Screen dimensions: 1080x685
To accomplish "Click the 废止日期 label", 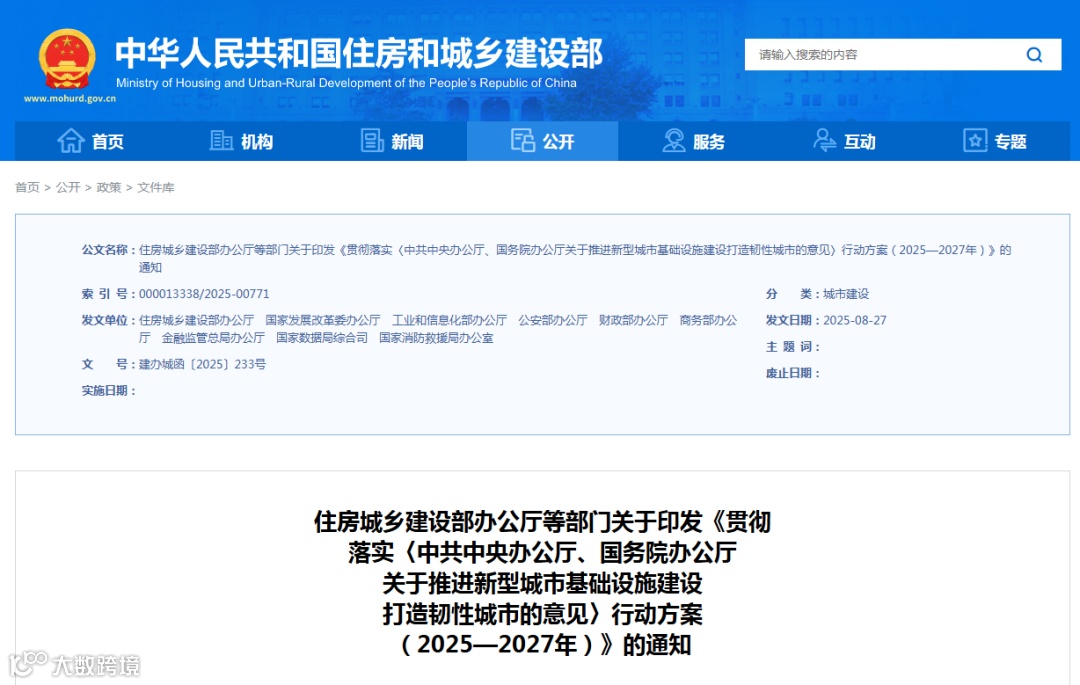I will tap(791, 373).
